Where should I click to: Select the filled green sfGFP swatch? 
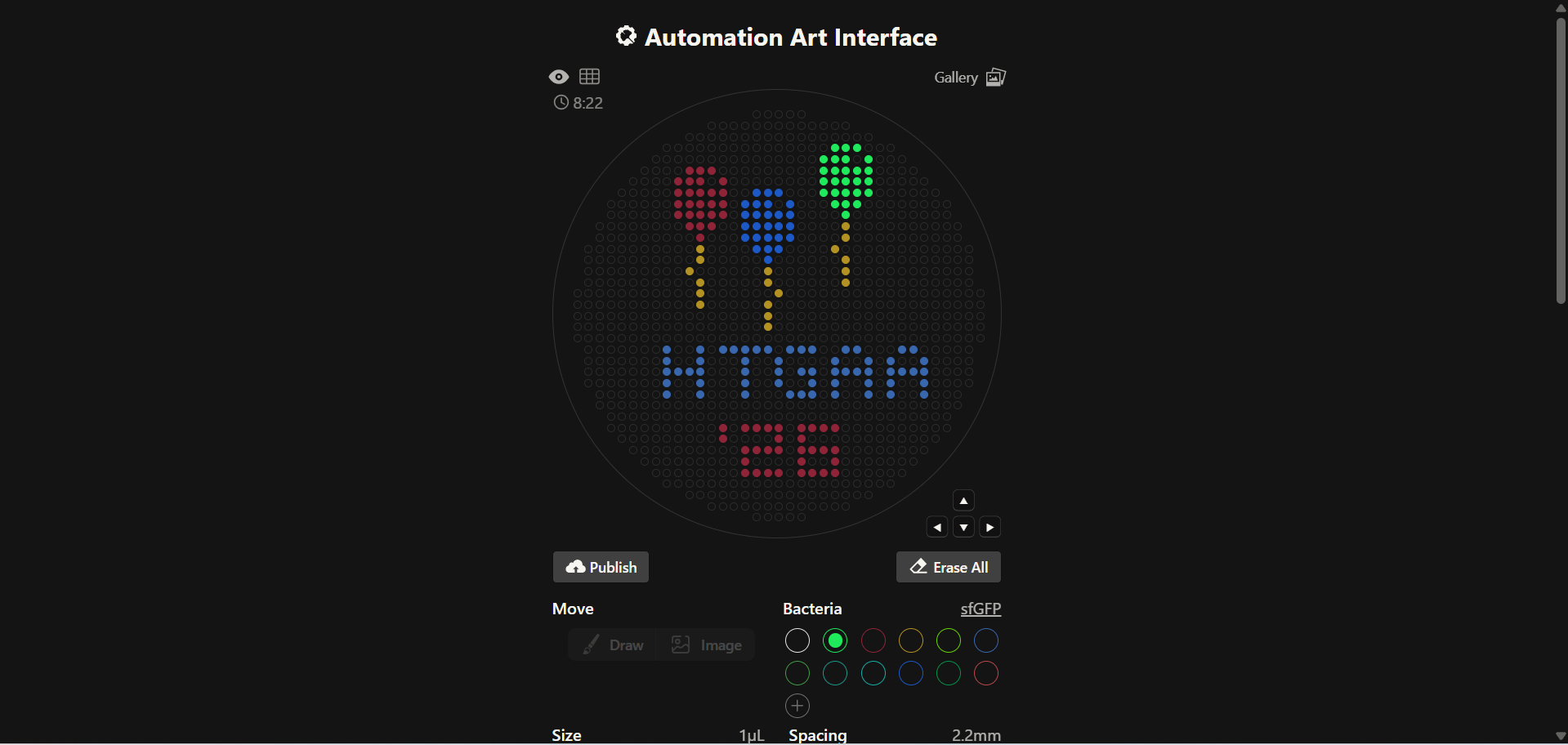835,641
